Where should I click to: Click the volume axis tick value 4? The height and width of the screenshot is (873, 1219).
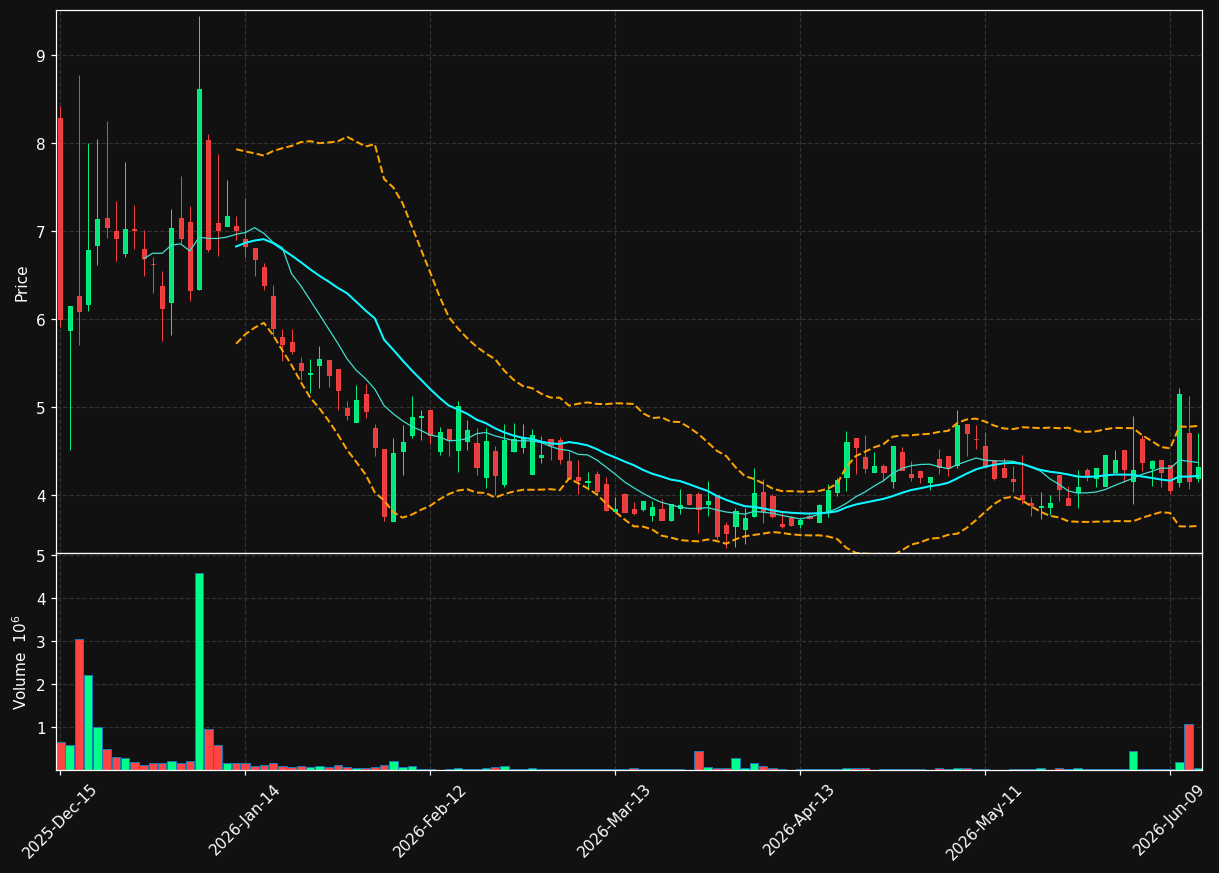pos(41,599)
